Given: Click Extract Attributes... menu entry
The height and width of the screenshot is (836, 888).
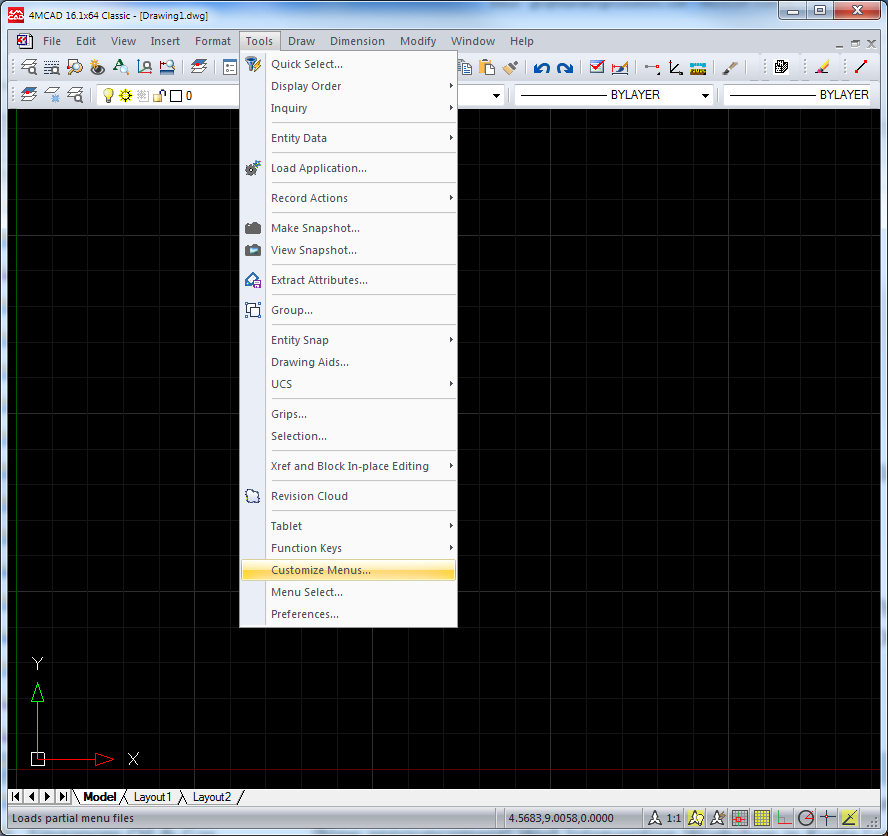Looking at the screenshot, I should coord(348,280).
